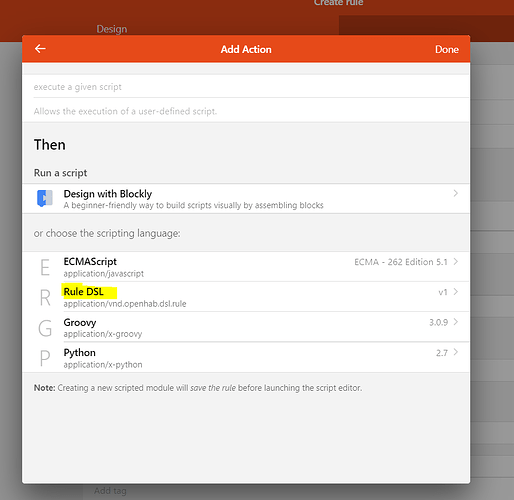Select the Design with Blockly option

click(x=246, y=199)
